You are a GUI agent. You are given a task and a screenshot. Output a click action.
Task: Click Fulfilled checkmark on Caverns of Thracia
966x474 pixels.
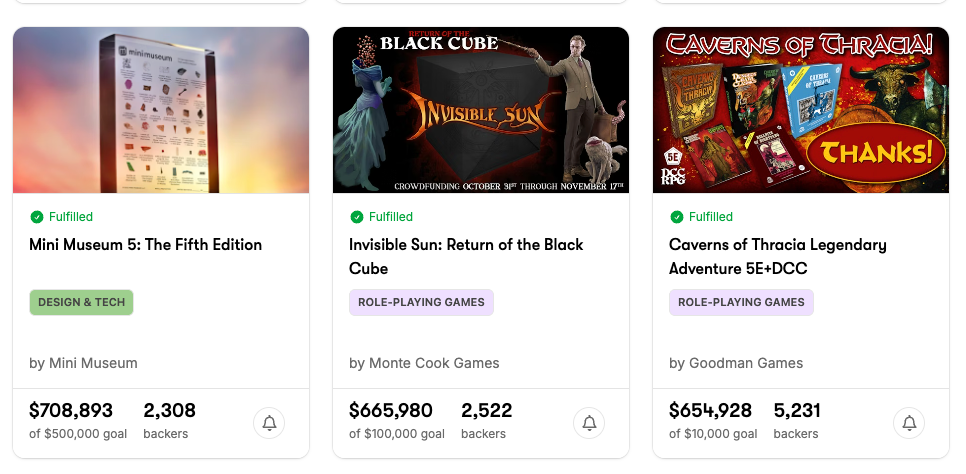(x=677, y=217)
